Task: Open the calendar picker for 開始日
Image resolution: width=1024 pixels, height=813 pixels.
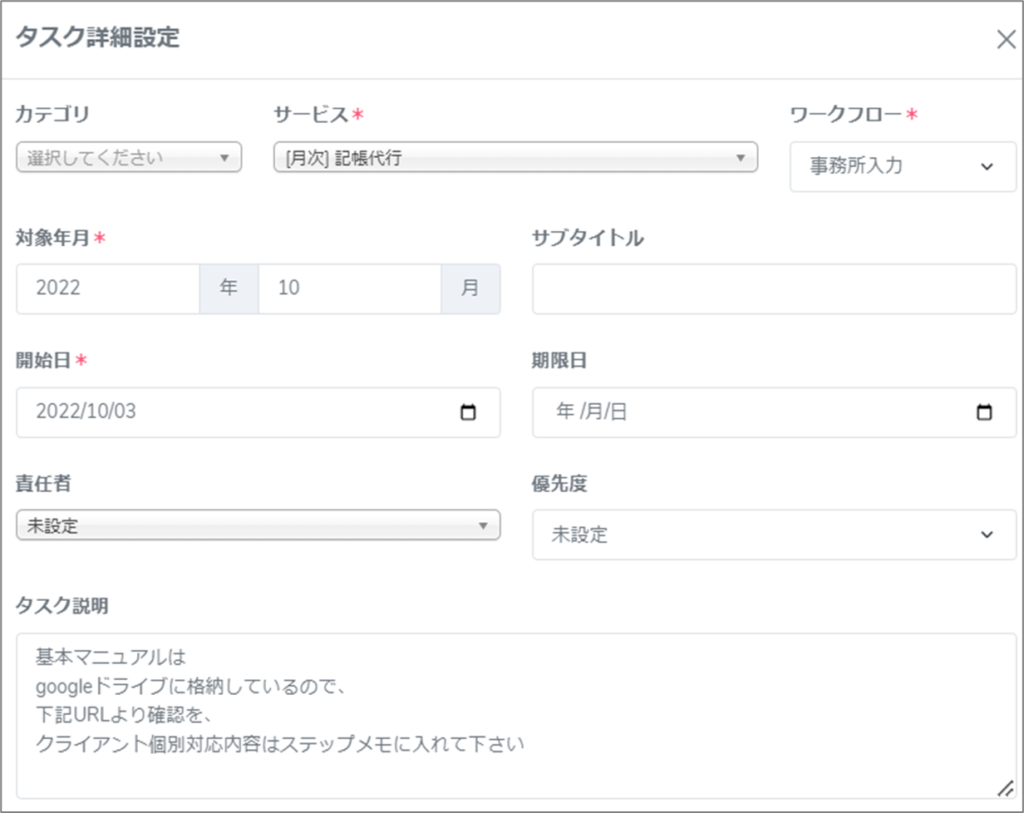Action: click(x=468, y=412)
